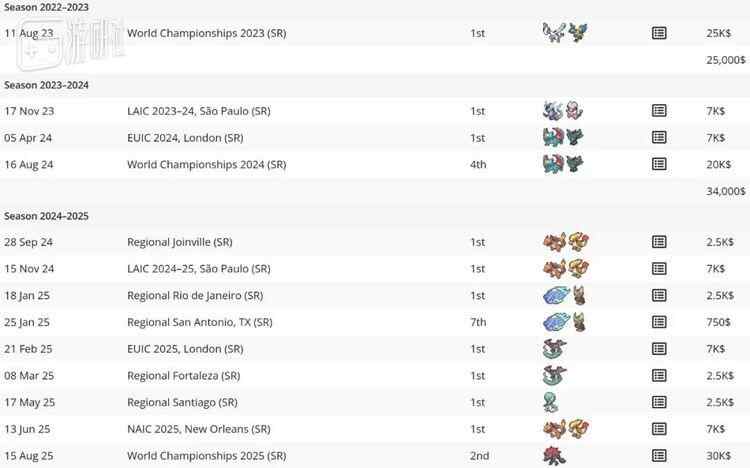
Task: View team list icon for World Championships 2024
Action: [659, 164]
